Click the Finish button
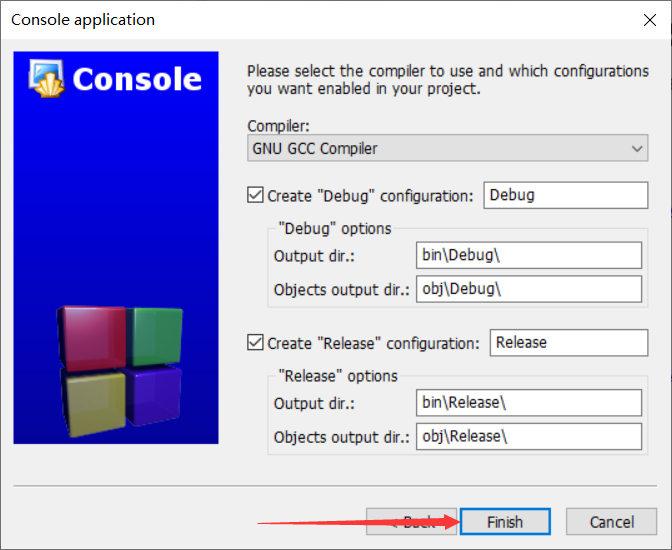The width and height of the screenshot is (672, 550). [x=505, y=522]
